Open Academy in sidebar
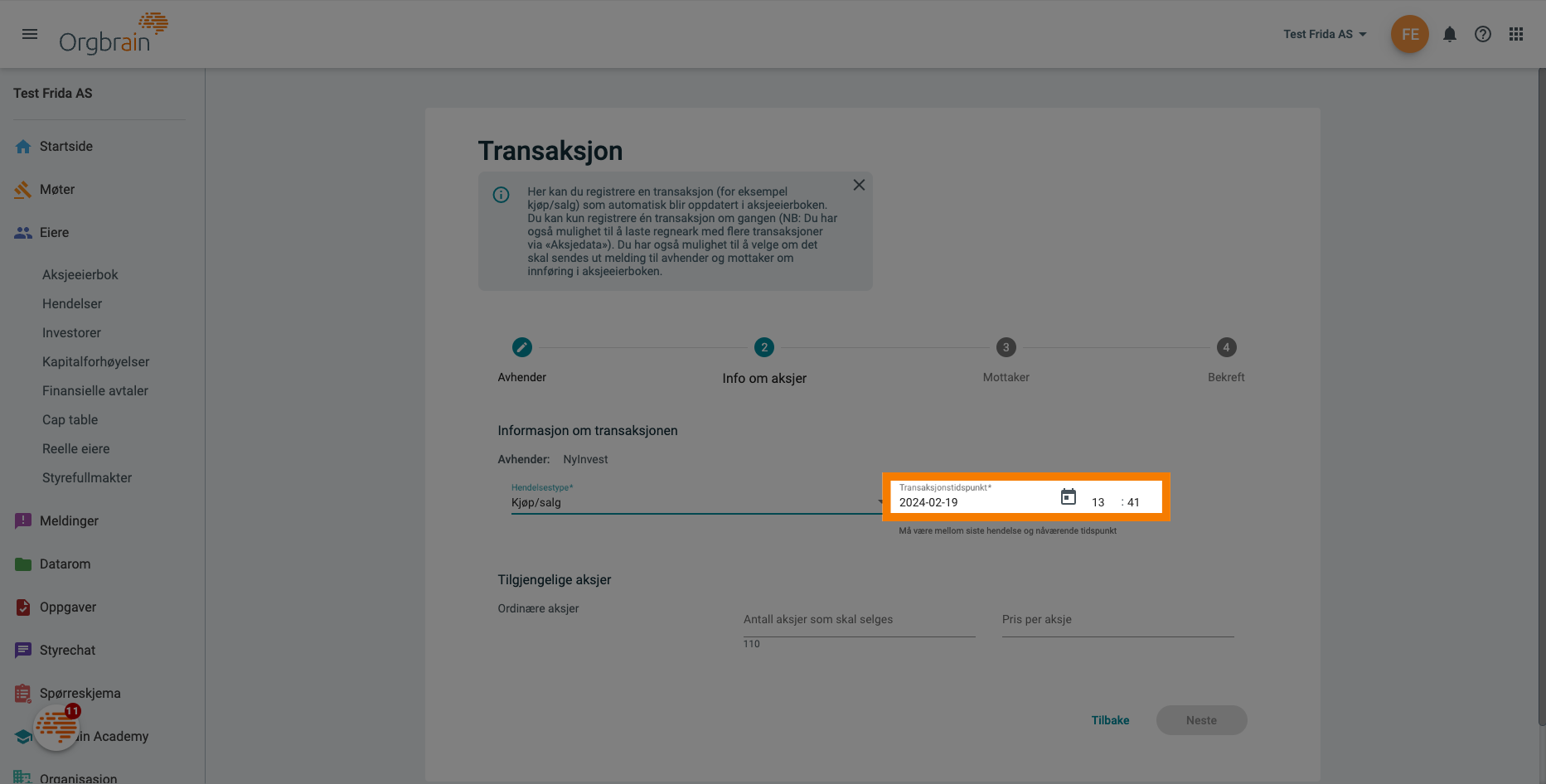Viewport: 1546px width, 784px height. tap(114, 737)
